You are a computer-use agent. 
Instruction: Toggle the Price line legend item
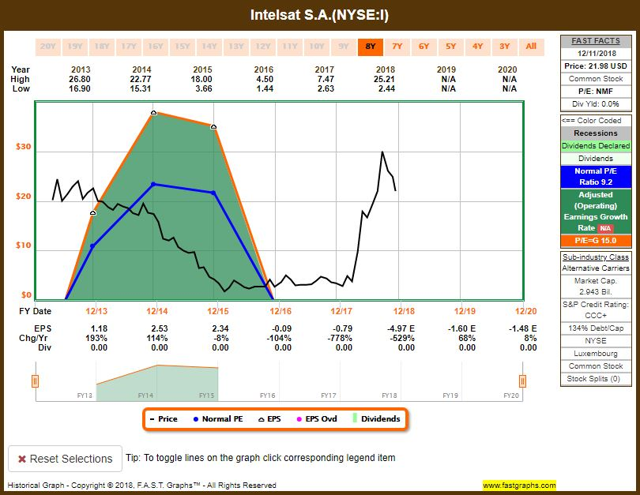(x=164, y=419)
